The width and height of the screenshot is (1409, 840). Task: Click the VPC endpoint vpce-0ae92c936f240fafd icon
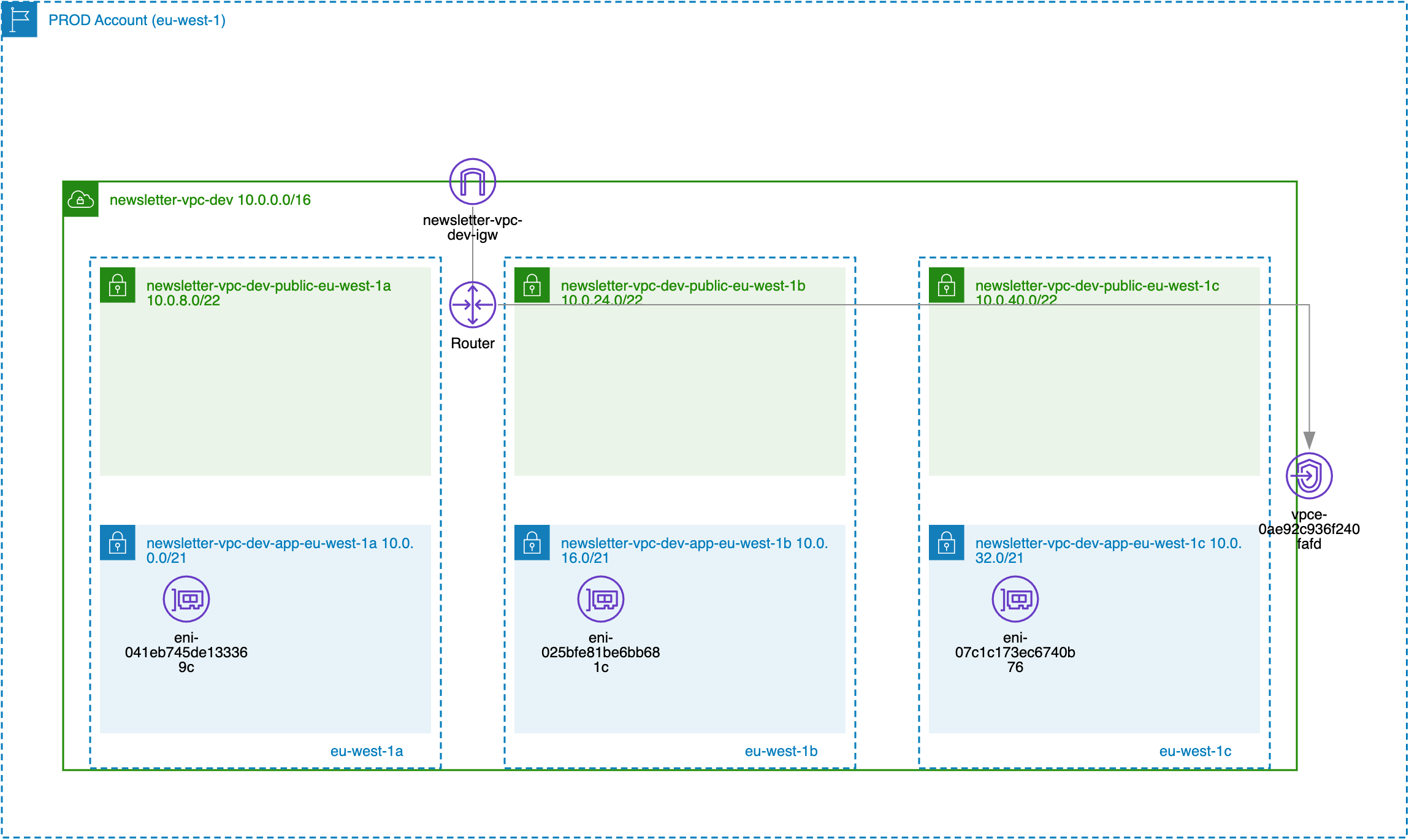point(1309,476)
